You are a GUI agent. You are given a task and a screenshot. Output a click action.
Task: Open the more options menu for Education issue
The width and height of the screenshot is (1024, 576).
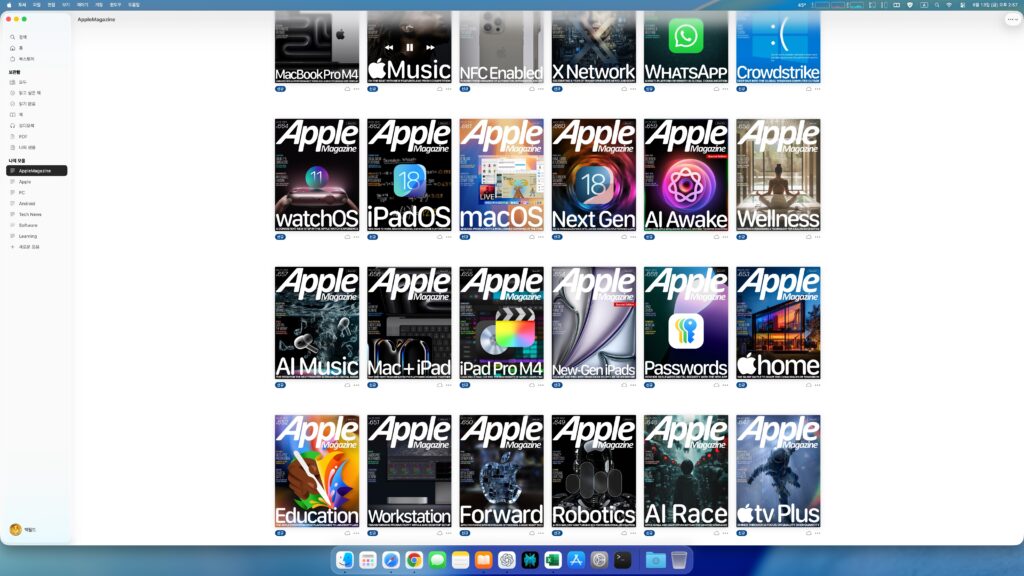pos(356,533)
